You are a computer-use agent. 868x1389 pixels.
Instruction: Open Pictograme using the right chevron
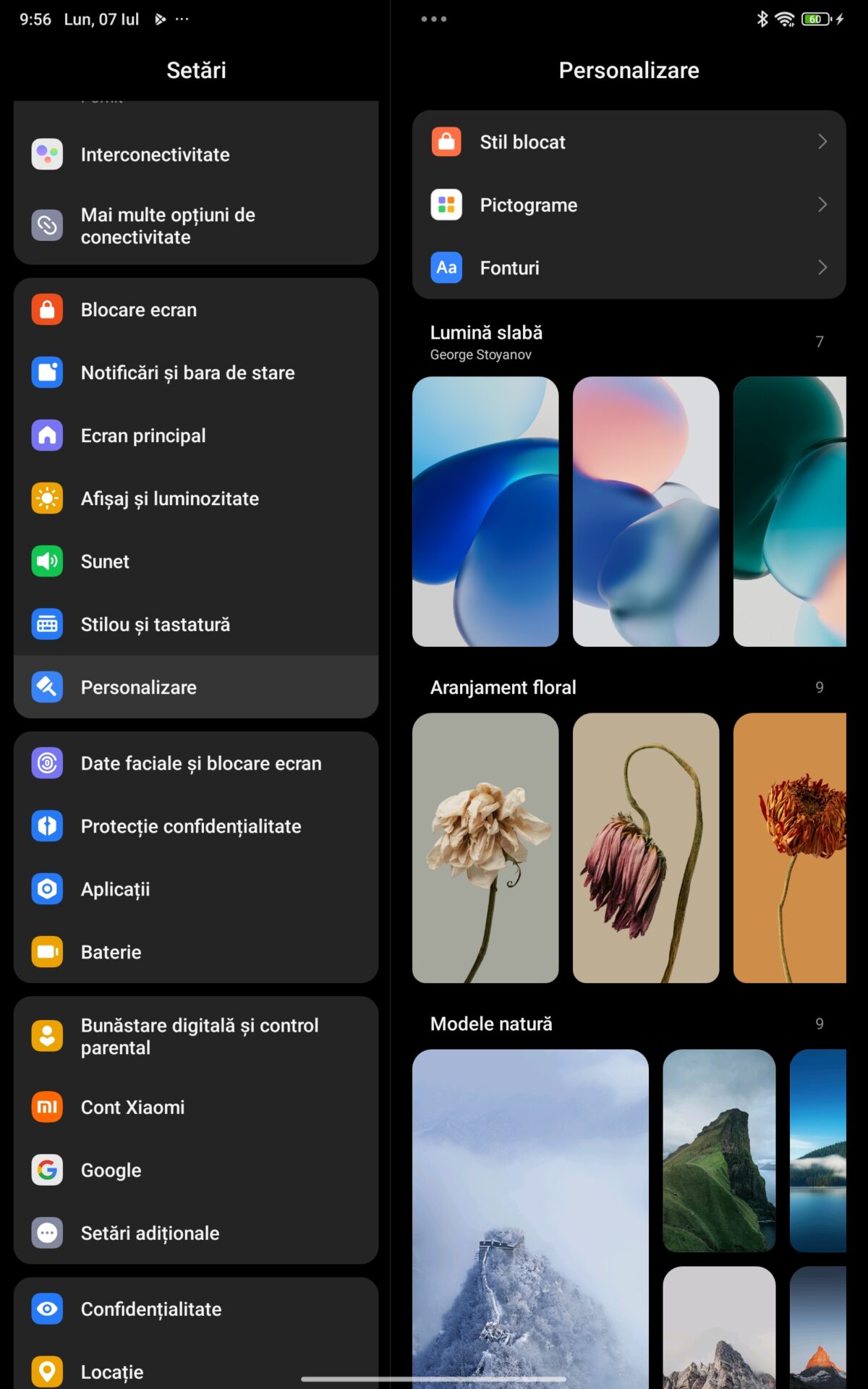click(822, 205)
